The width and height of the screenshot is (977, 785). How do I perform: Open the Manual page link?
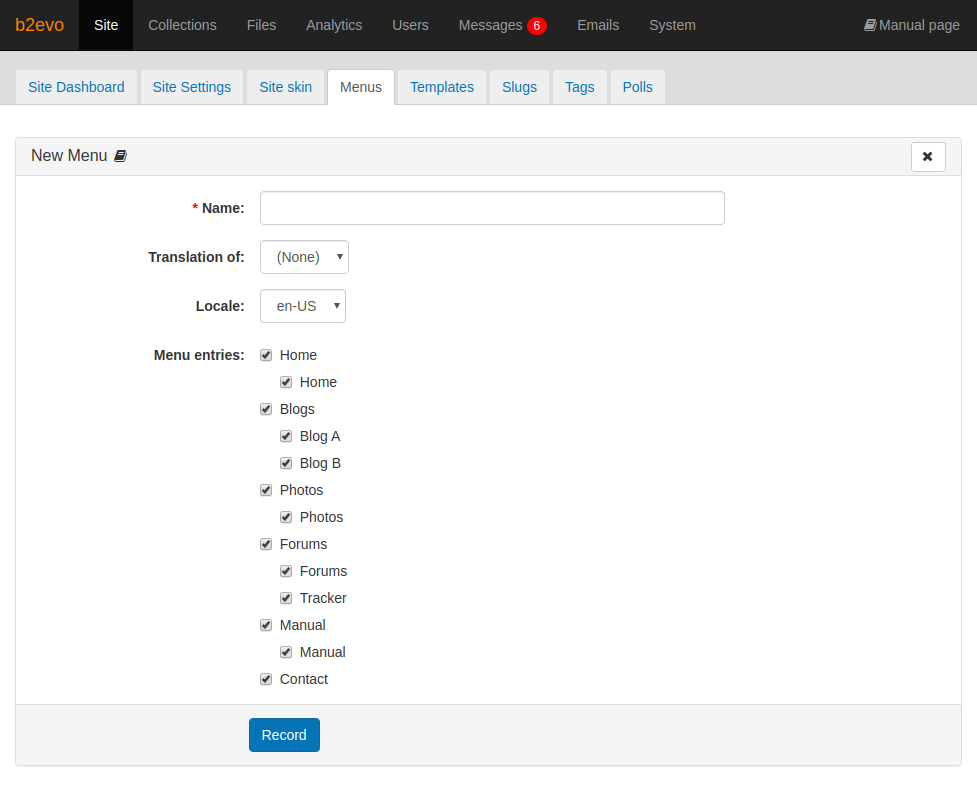click(912, 25)
